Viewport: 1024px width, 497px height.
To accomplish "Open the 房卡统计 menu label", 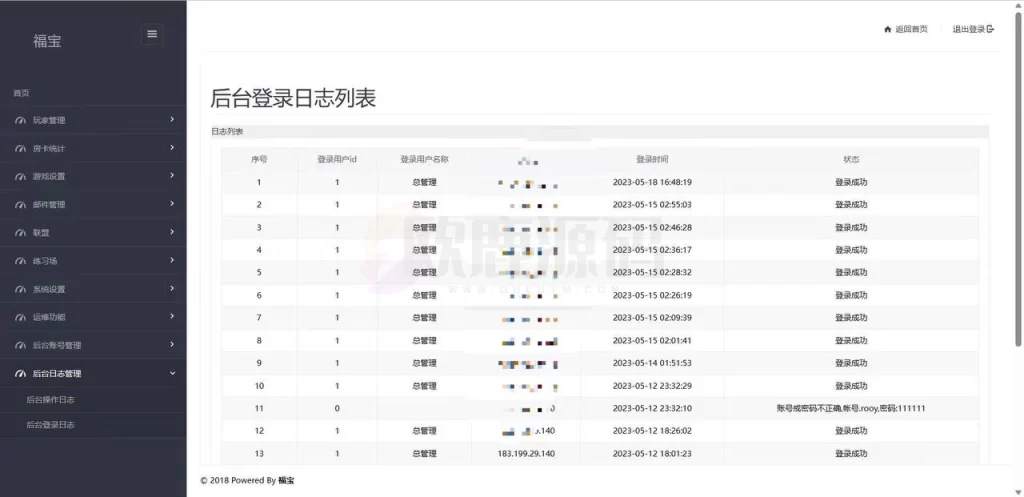I will point(49,148).
